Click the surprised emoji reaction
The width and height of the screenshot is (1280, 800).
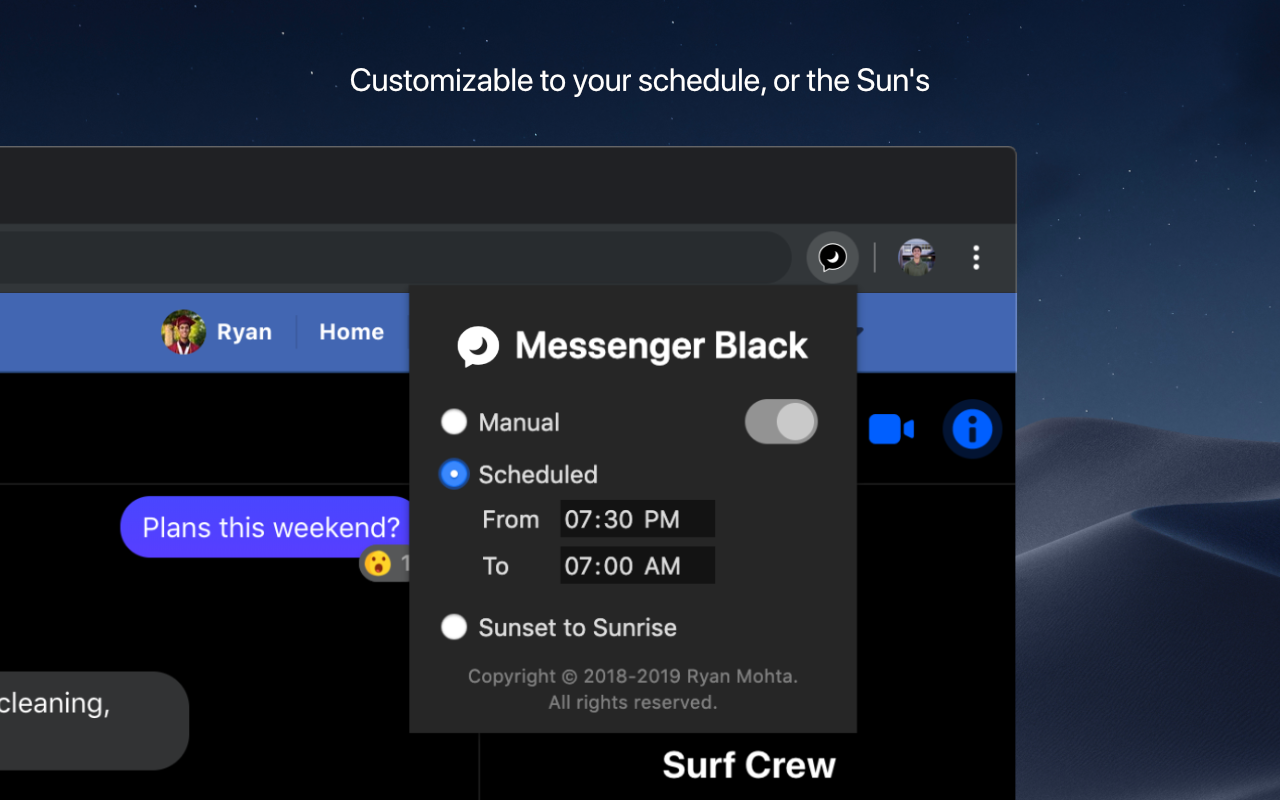pyautogui.click(x=378, y=563)
